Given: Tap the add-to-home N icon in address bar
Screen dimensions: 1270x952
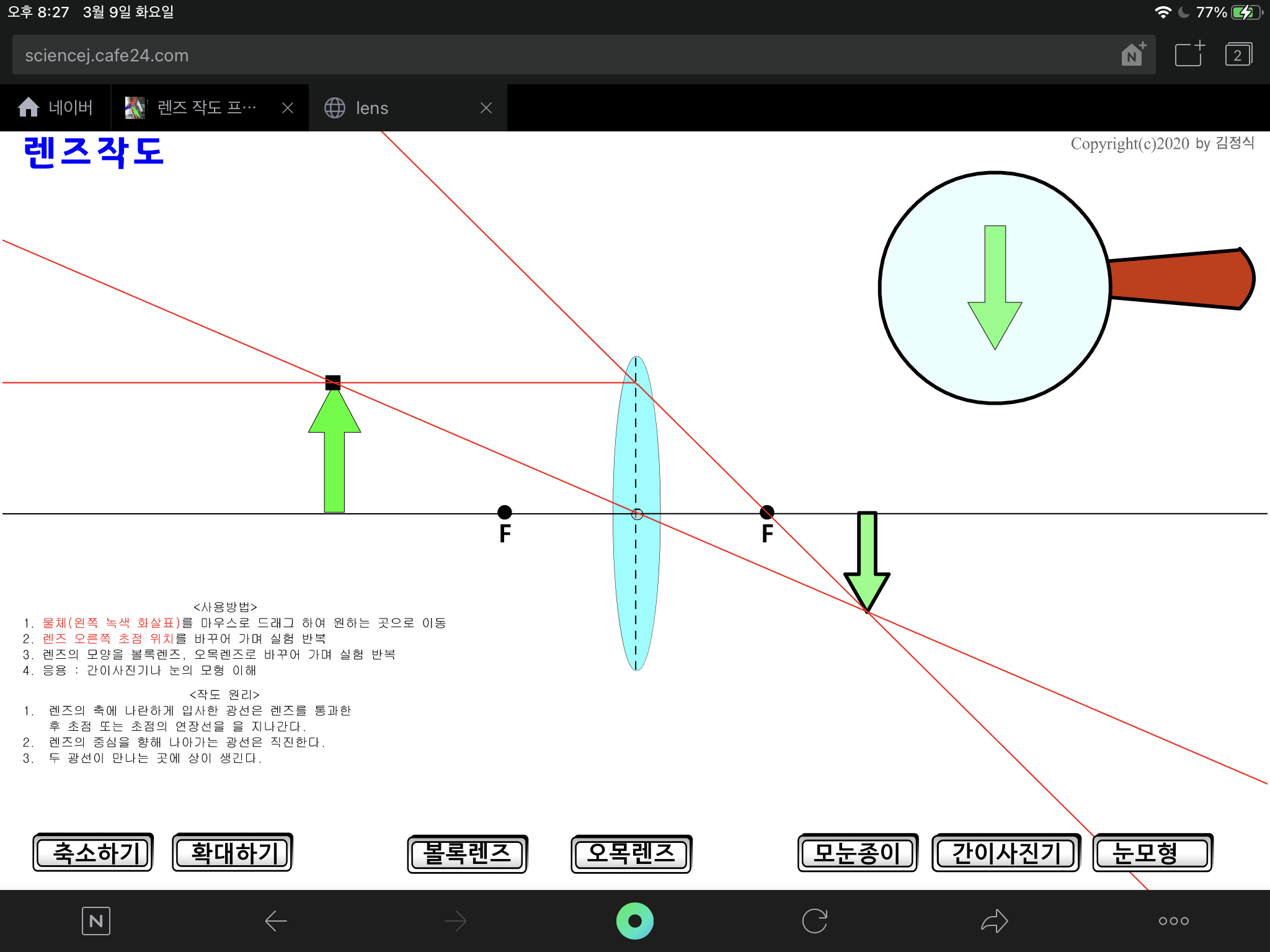Looking at the screenshot, I should click(1133, 55).
